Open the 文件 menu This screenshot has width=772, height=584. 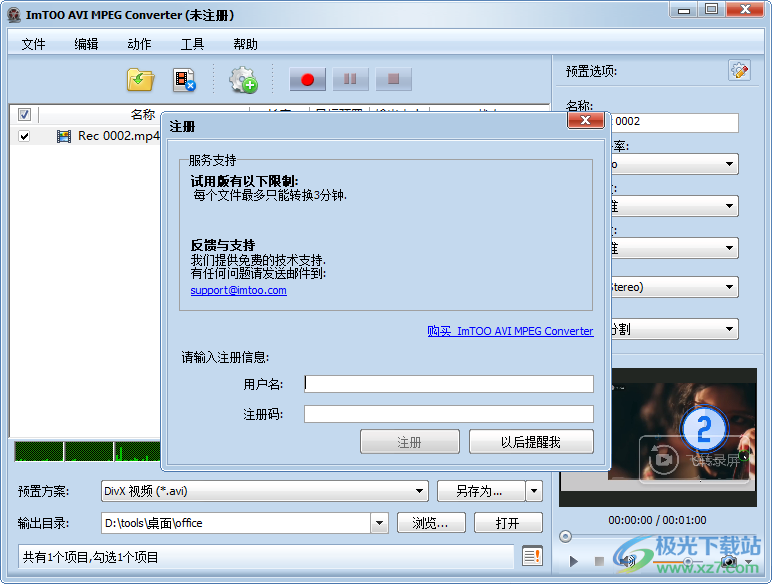pos(33,44)
